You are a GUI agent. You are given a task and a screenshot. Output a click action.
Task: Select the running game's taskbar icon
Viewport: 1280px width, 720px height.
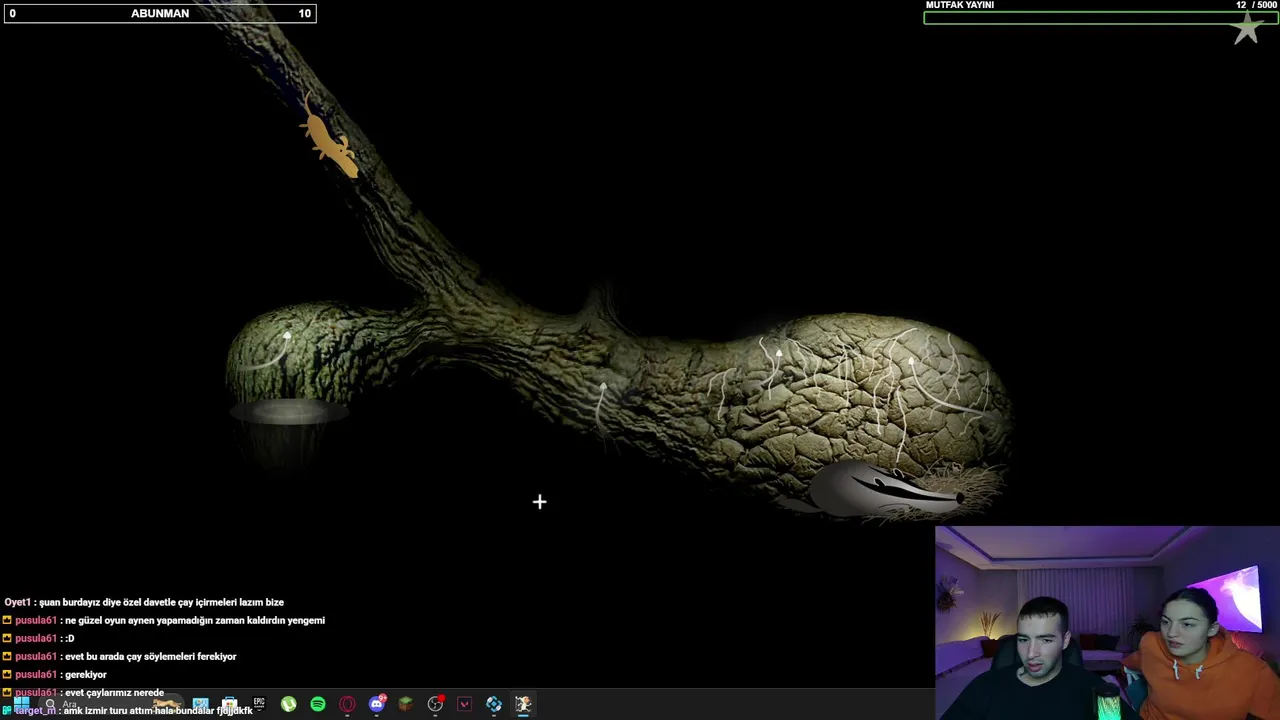pyautogui.click(x=523, y=704)
